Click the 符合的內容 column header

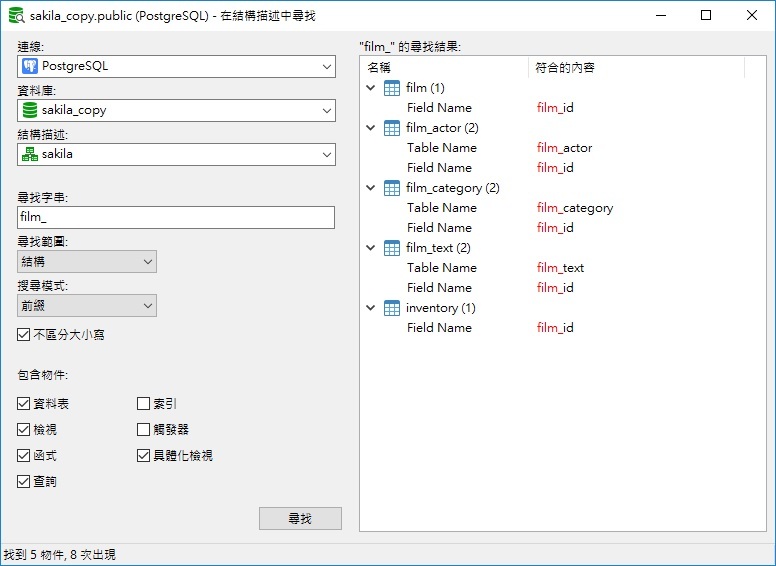[636, 67]
